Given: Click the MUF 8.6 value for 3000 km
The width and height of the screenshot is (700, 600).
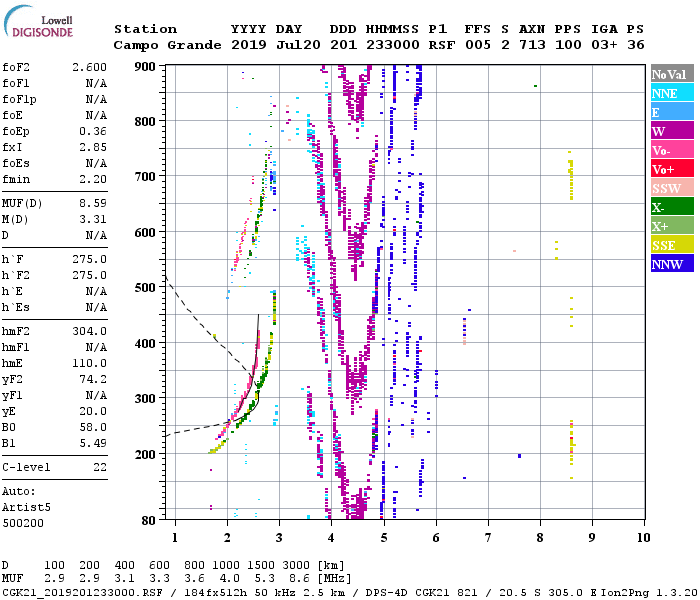Looking at the screenshot, I should point(299,579).
